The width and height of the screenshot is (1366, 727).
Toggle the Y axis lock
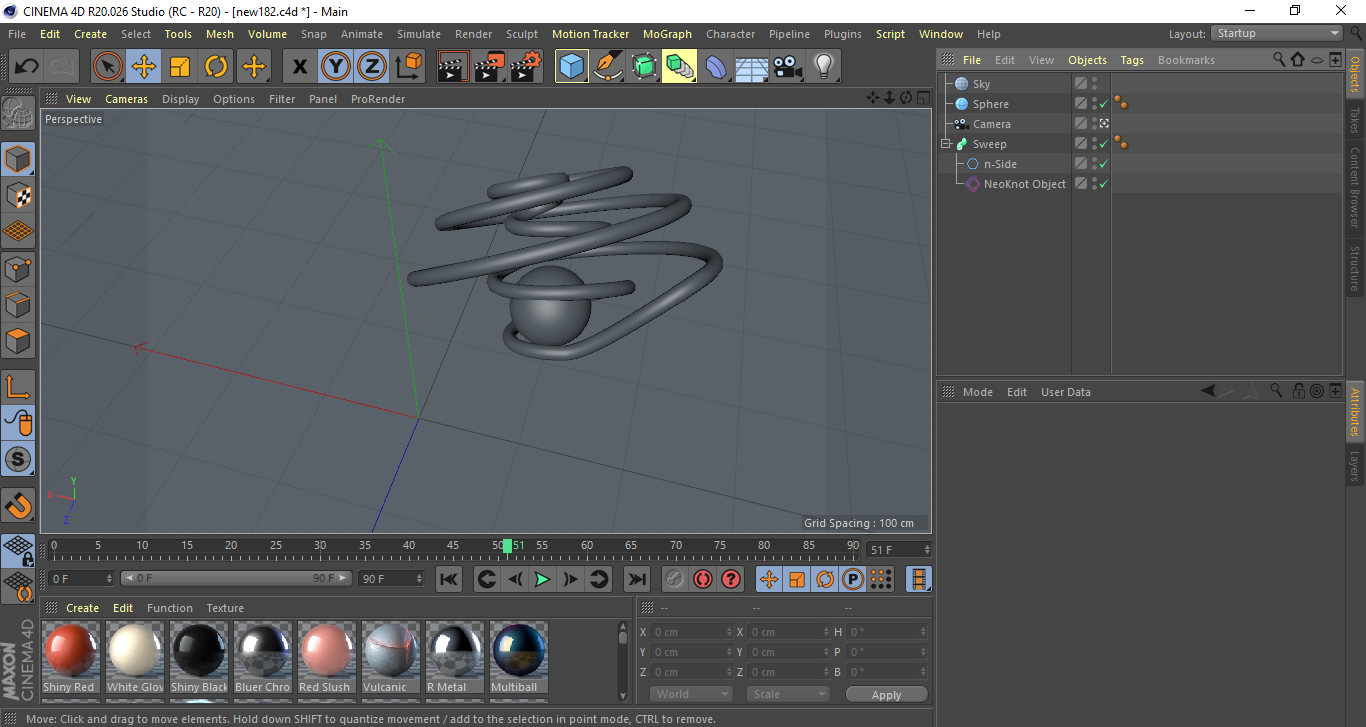[x=336, y=67]
